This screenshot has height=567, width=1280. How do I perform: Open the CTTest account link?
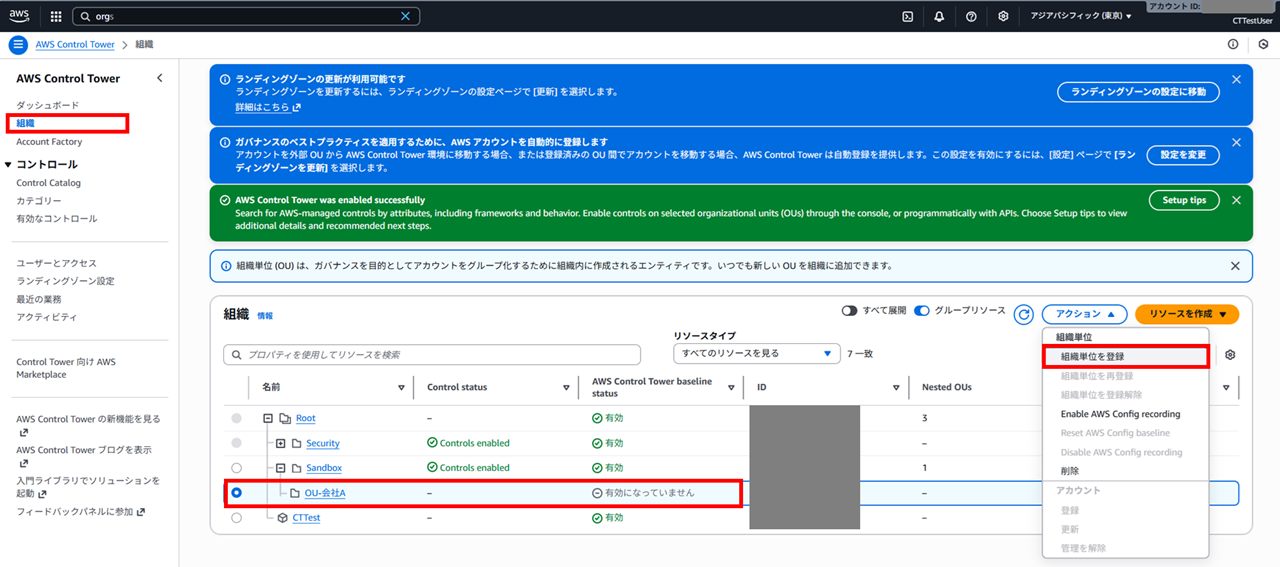click(306, 518)
